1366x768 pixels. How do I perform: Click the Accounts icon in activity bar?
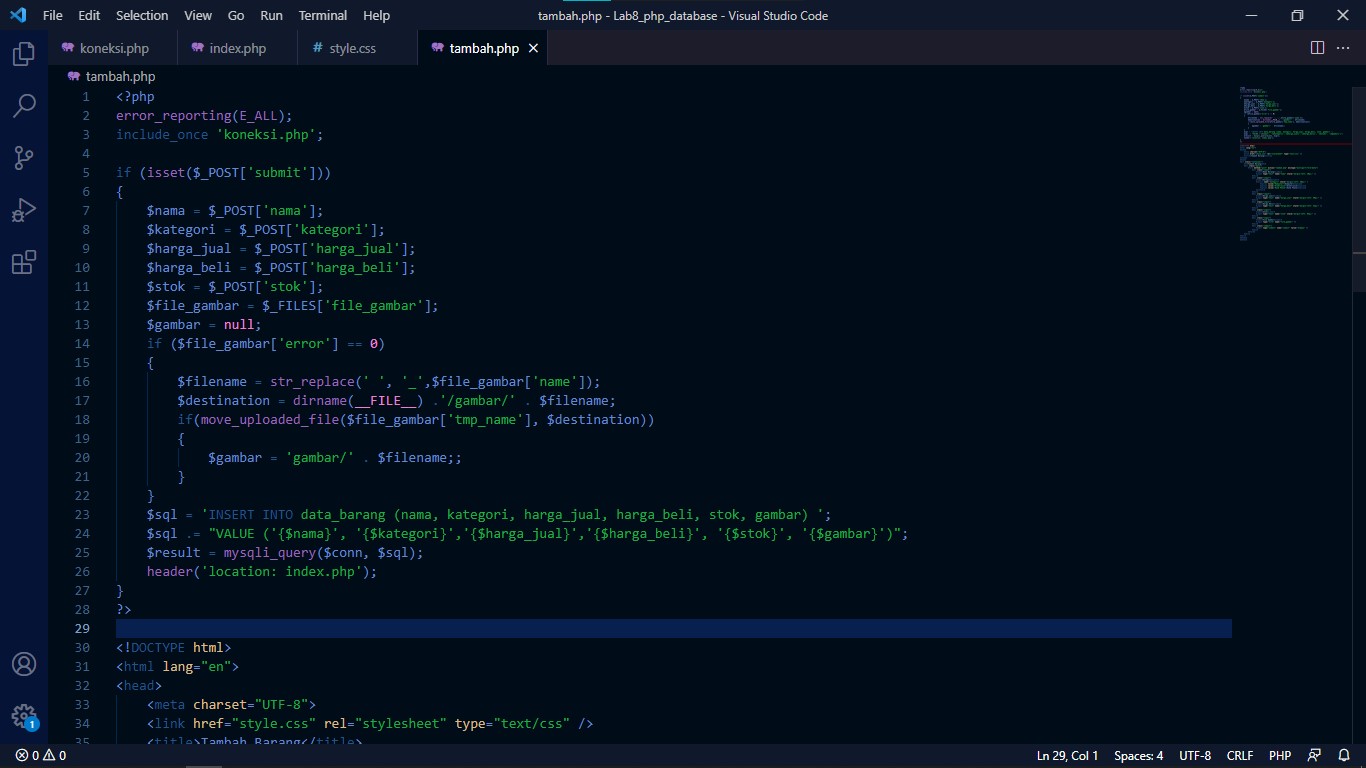(x=23, y=663)
